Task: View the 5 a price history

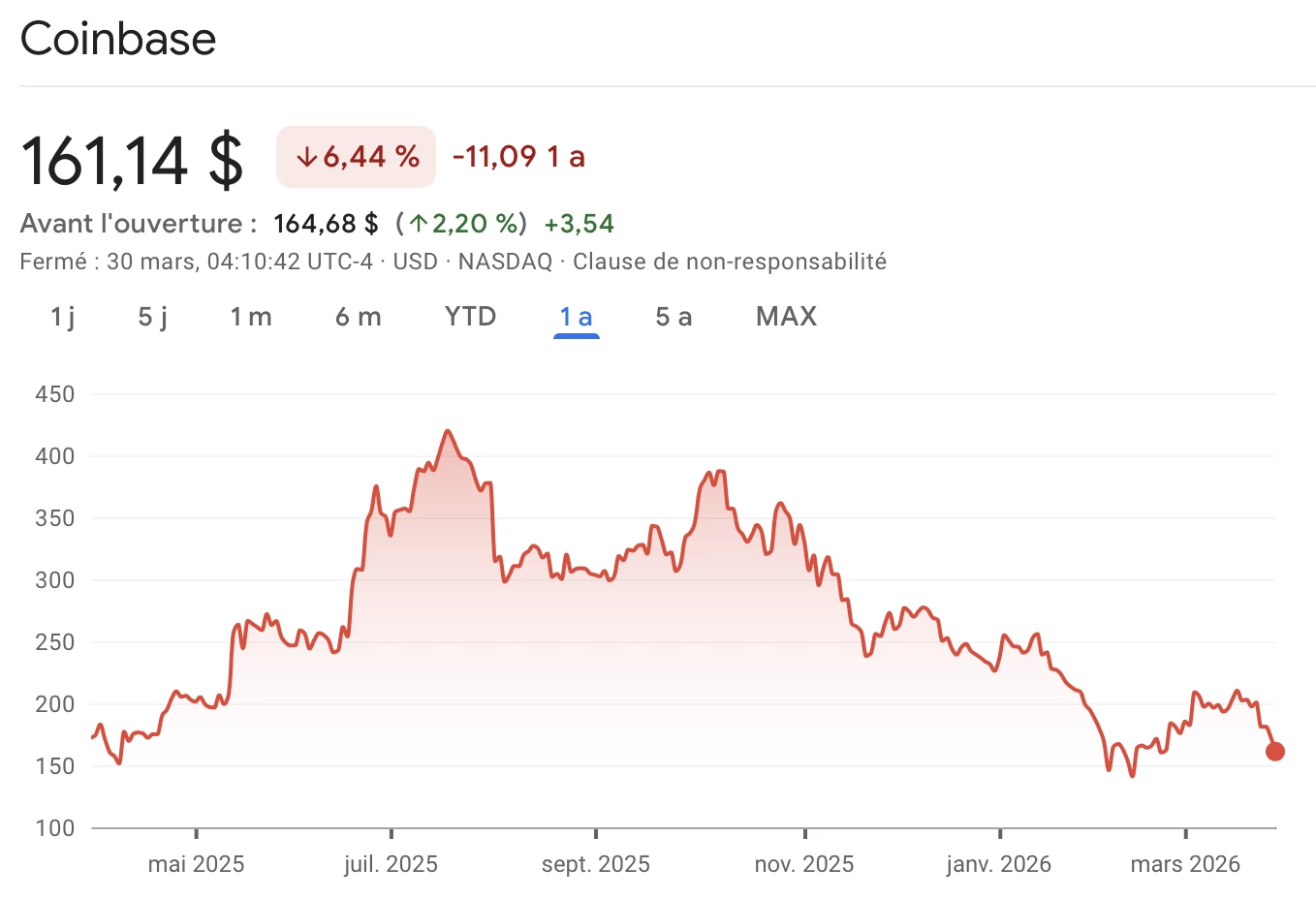Action: tap(673, 316)
